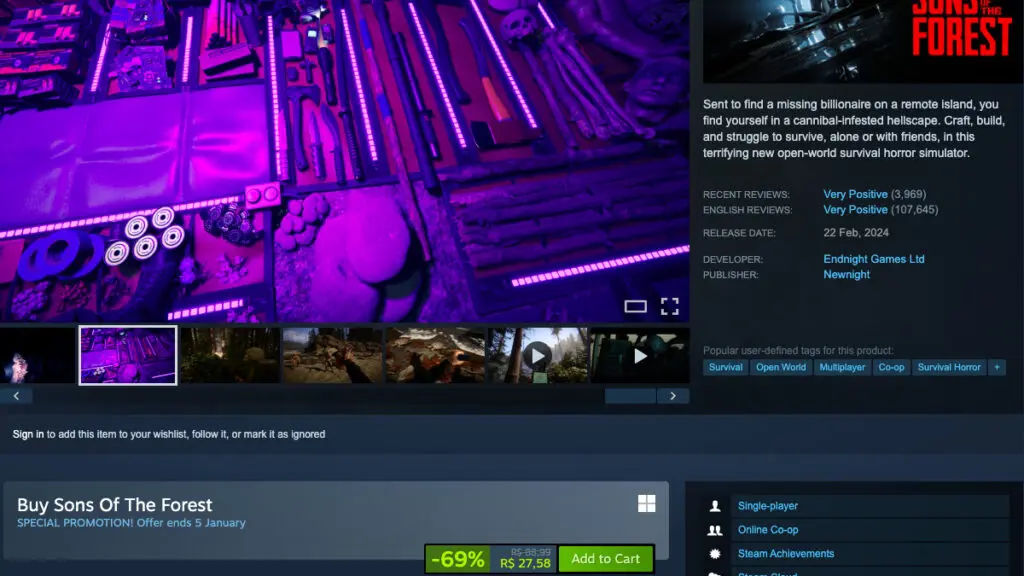Image resolution: width=1024 pixels, height=576 pixels.
Task: Click Add to Cart for Sons Of The Forest
Action: point(606,559)
